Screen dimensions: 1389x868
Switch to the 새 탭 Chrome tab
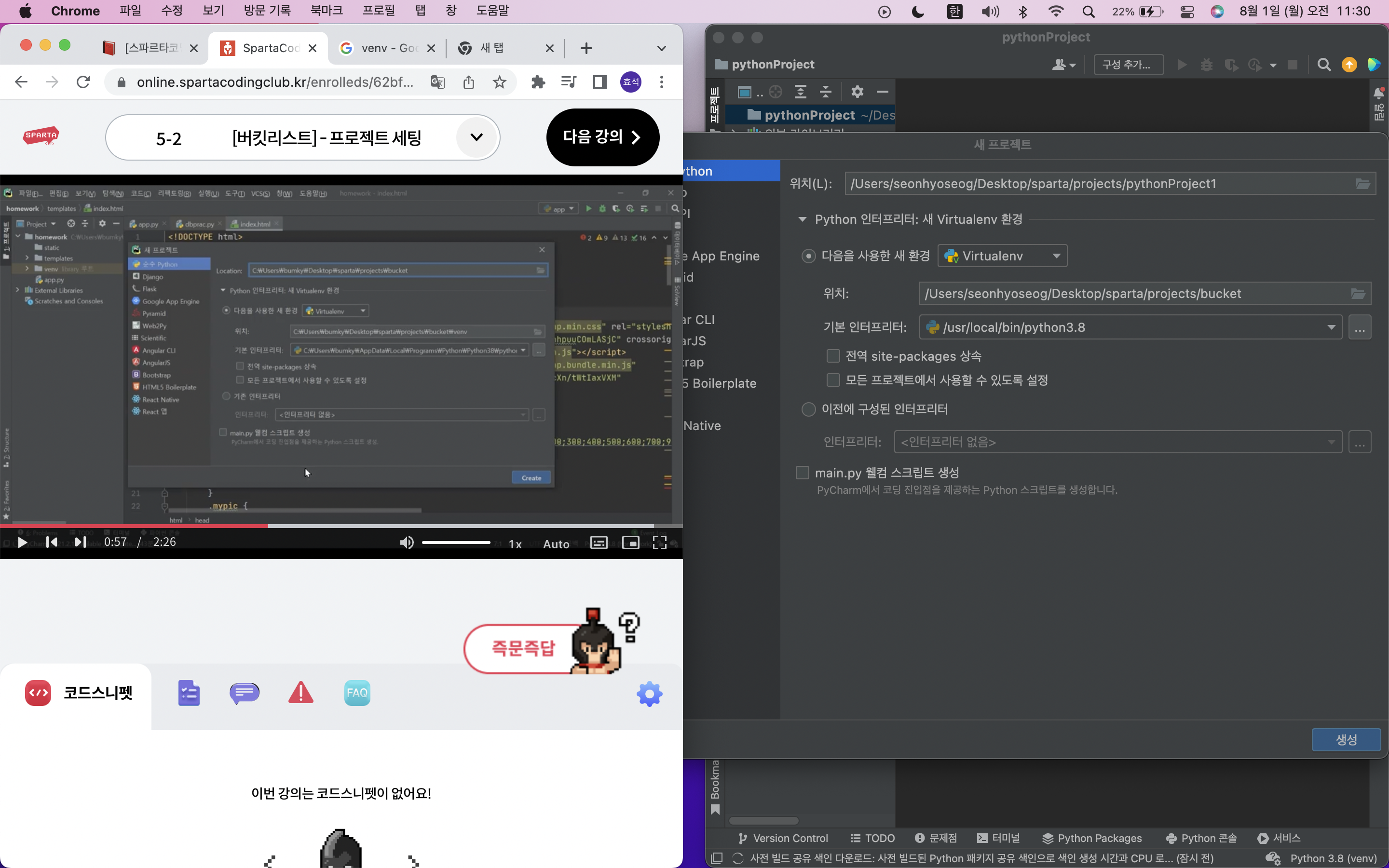point(505,48)
